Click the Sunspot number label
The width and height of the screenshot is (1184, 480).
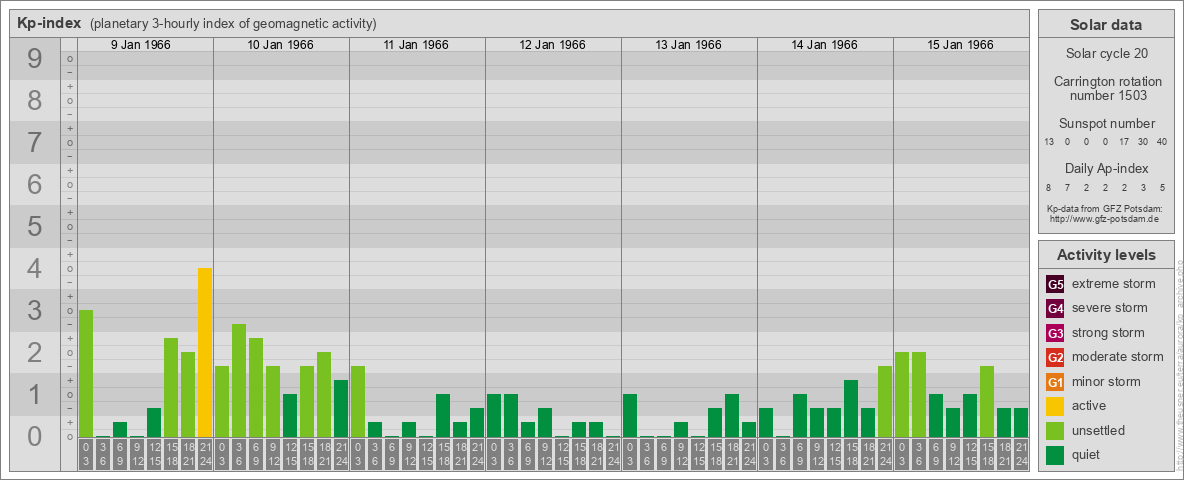click(1107, 124)
